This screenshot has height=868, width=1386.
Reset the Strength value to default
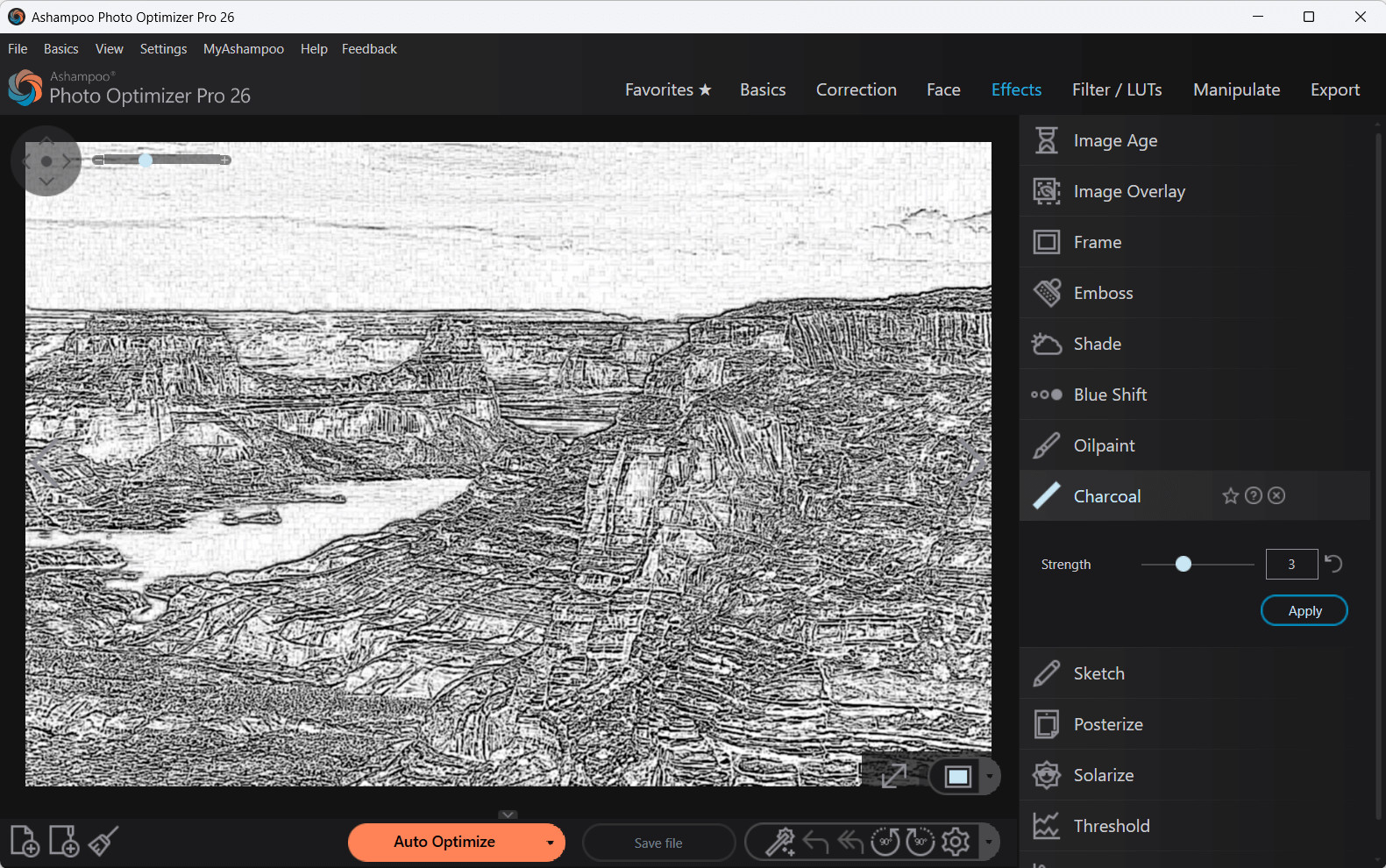click(x=1333, y=564)
